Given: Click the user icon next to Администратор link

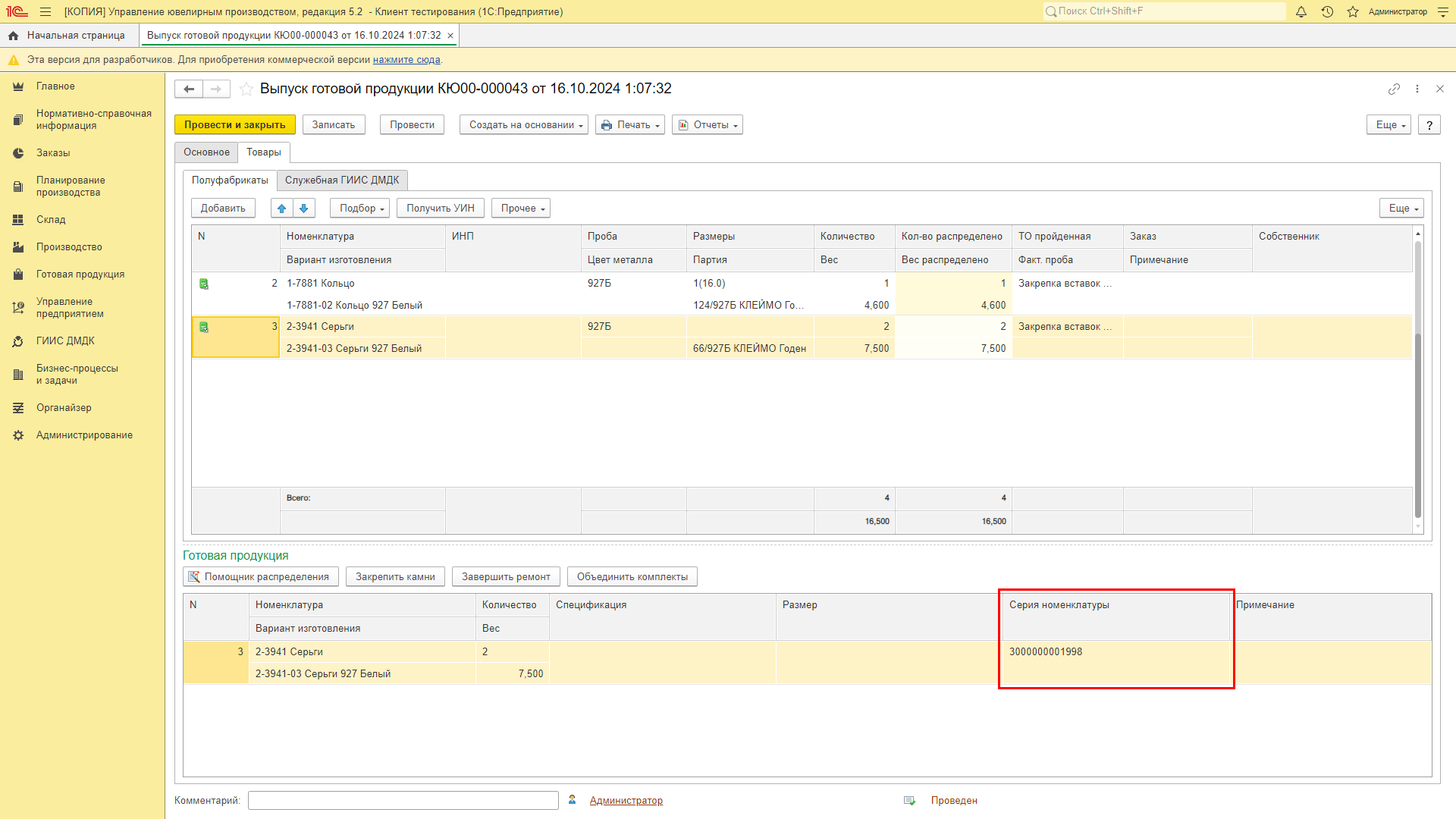Looking at the screenshot, I should pos(573,800).
